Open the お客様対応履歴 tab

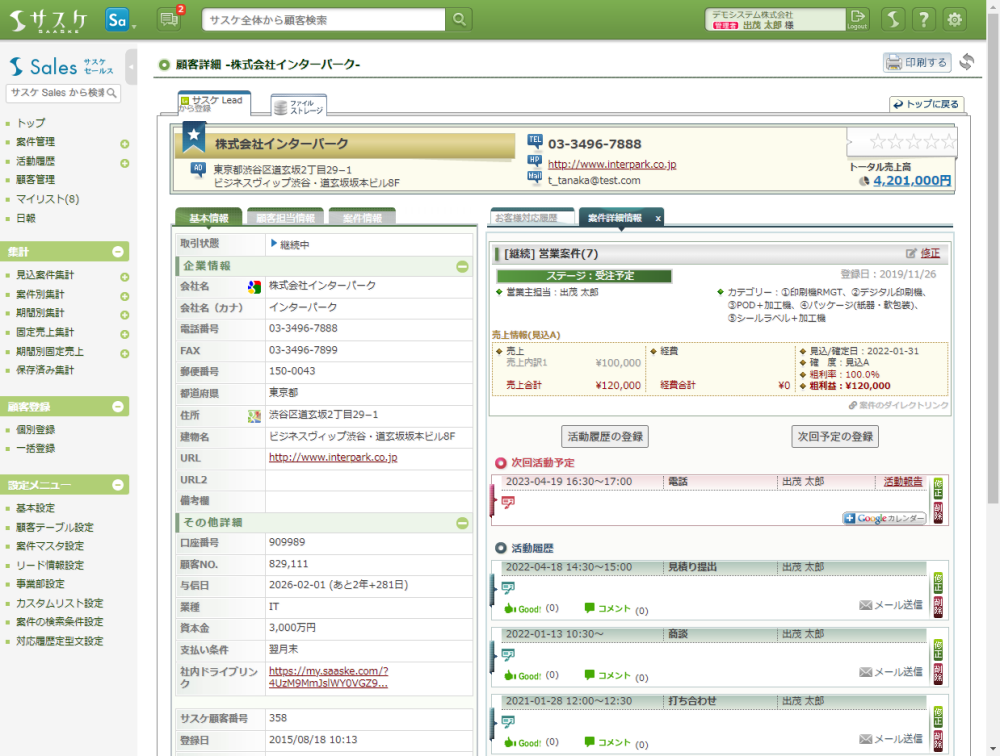click(531, 218)
